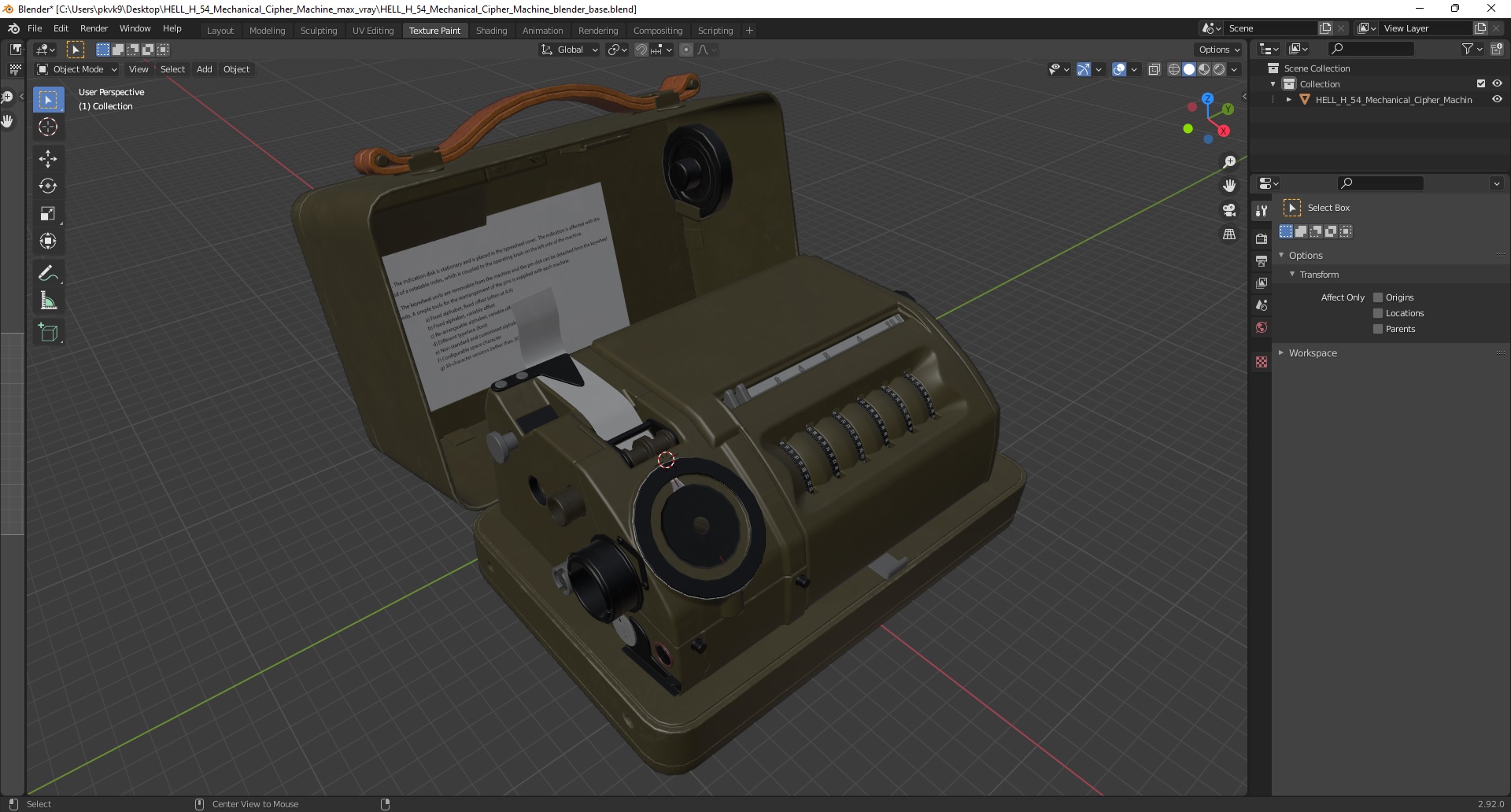Hide HELL_H_54_Mechanical_Cipher_Machin object via eye
This screenshot has width=1511, height=812.
click(x=1497, y=99)
